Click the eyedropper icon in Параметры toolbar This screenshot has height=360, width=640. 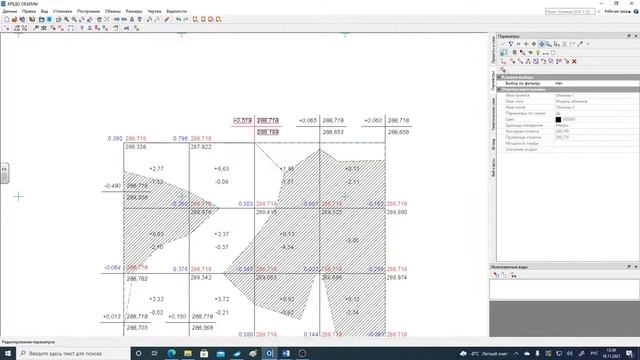click(580, 44)
